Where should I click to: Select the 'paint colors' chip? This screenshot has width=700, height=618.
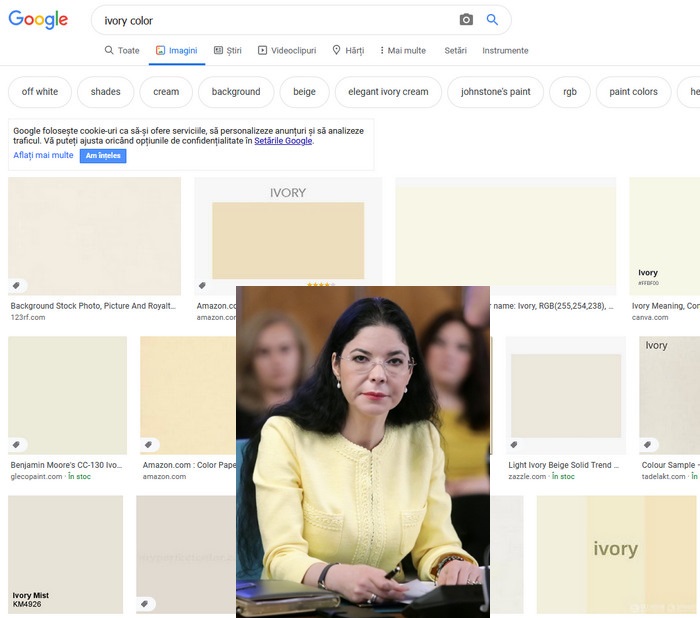pos(633,92)
